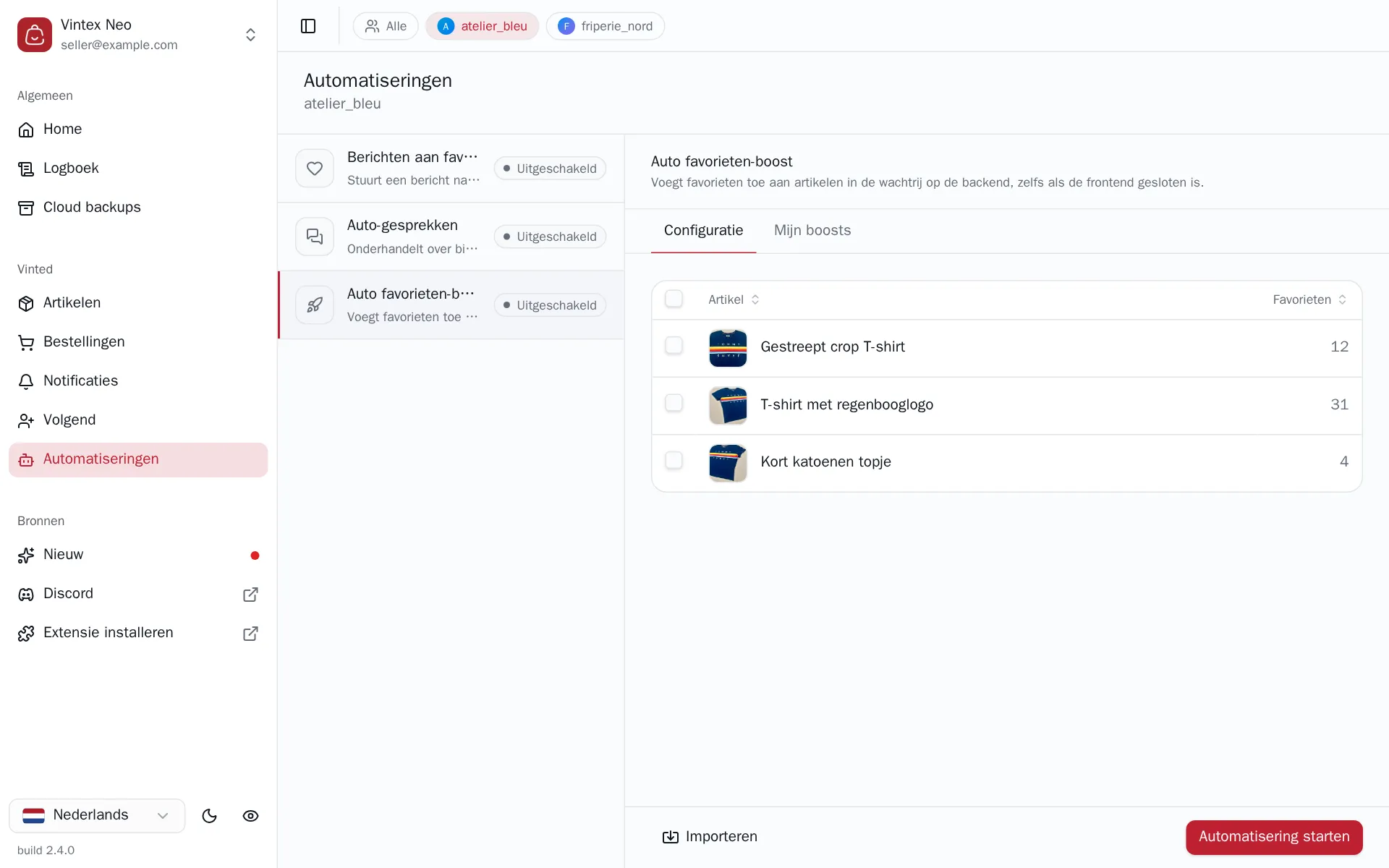Open T-shirt met regenbooglogo thumbnail
The height and width of the screenshot is (868, 1389).
728,405
